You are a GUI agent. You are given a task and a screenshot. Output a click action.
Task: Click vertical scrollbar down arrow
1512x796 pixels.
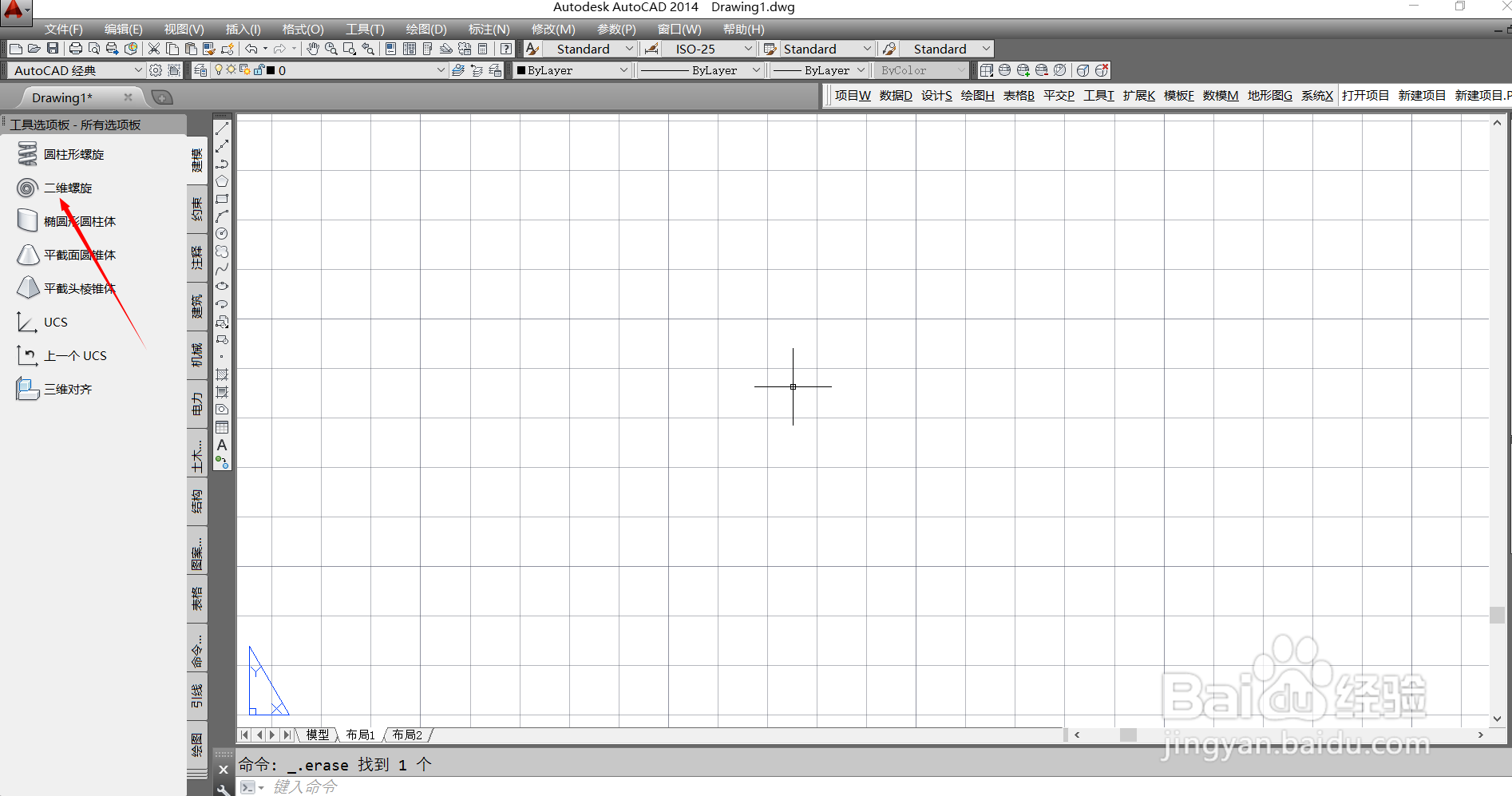click(1497, 719)
